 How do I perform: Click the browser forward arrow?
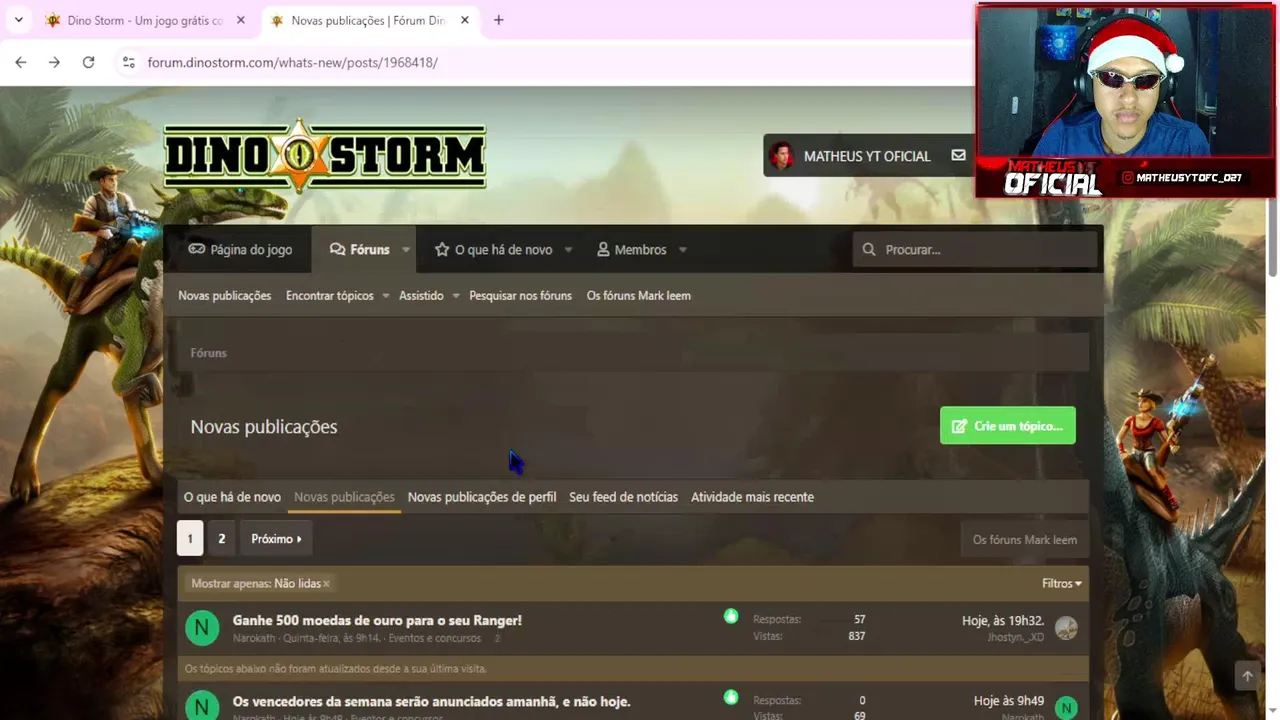point(54,62)
